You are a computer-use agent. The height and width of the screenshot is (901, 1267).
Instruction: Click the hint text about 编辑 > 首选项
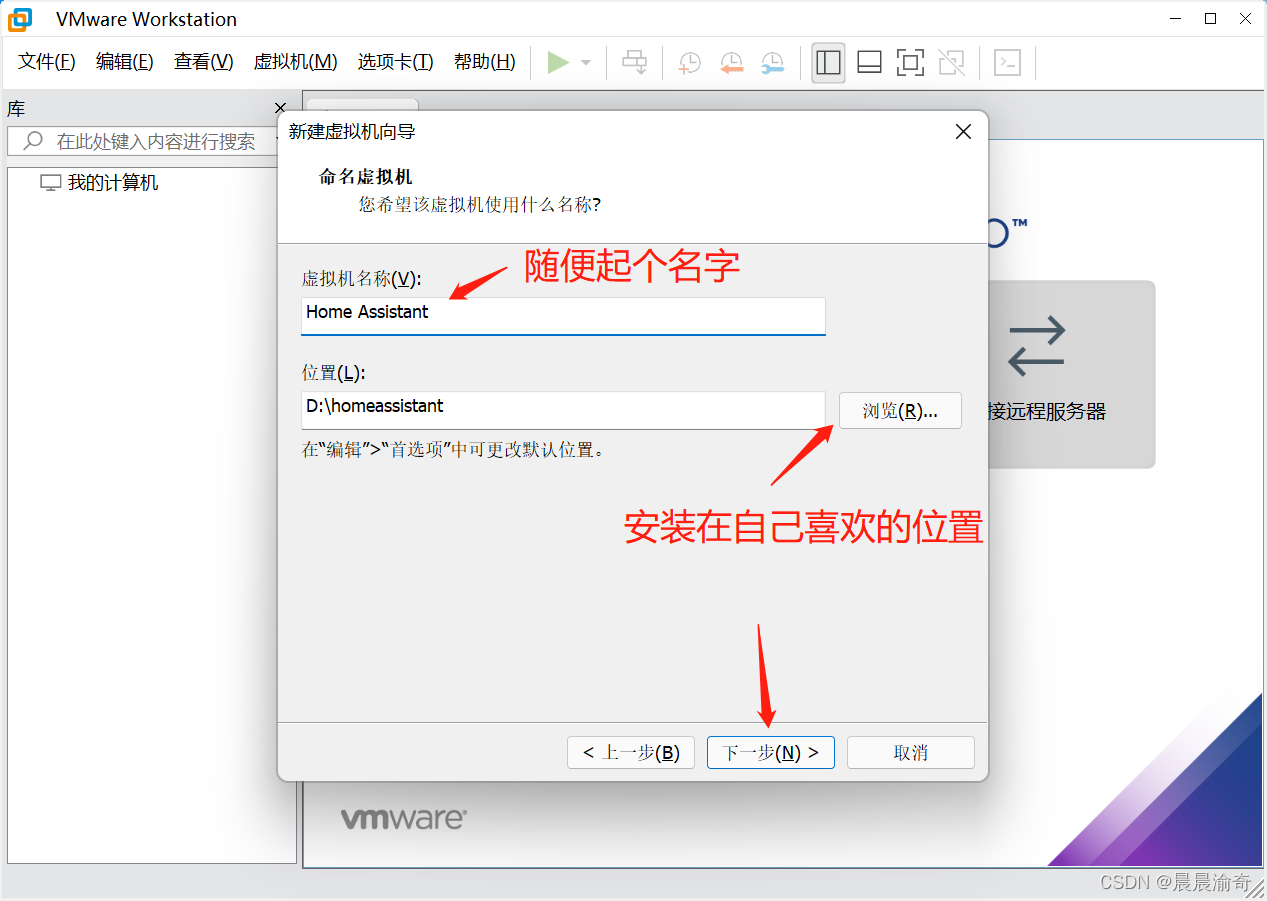(454, 450)
